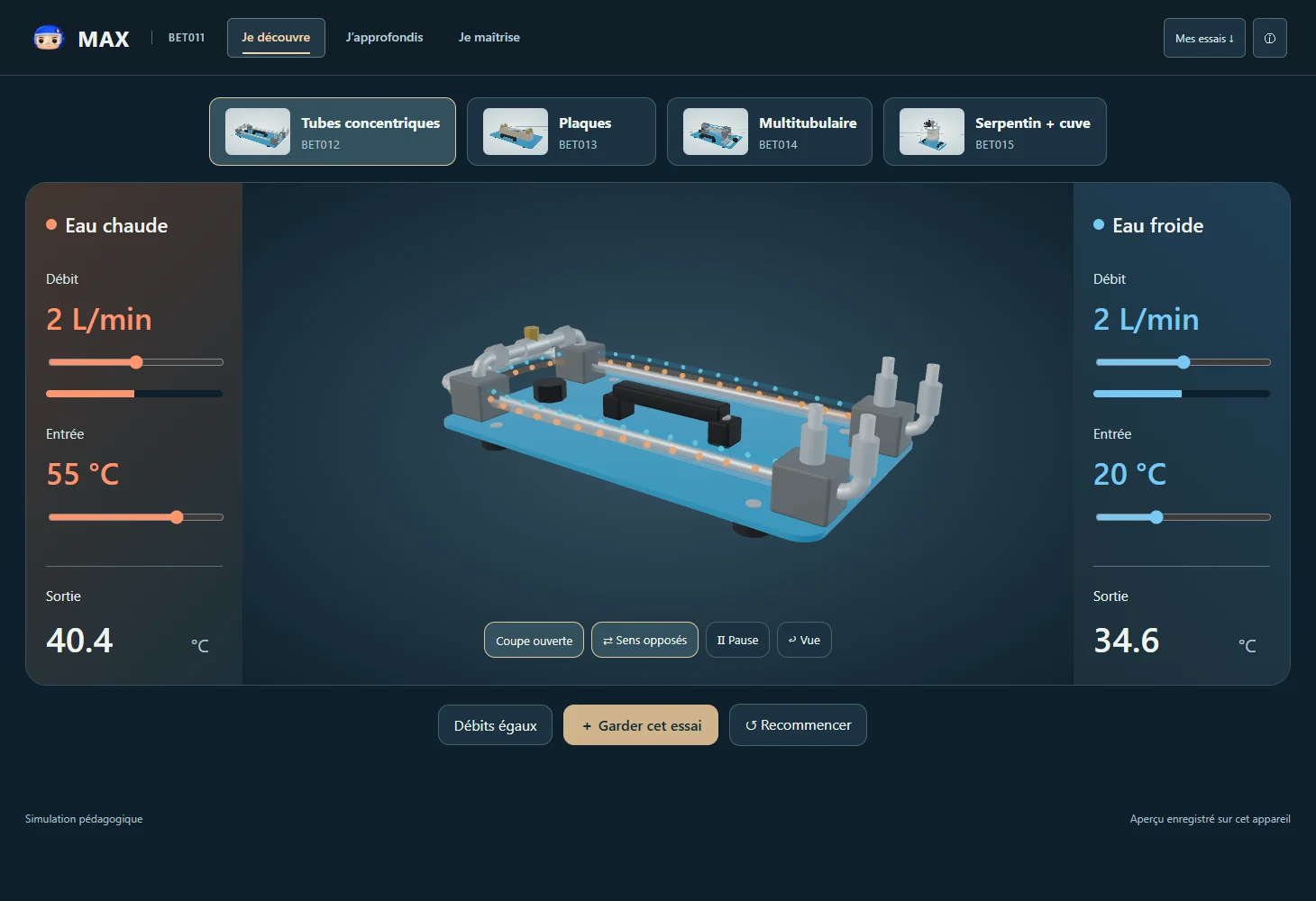Pause the animation
This screenshot has width=1316, height=901.
[737, 641]
